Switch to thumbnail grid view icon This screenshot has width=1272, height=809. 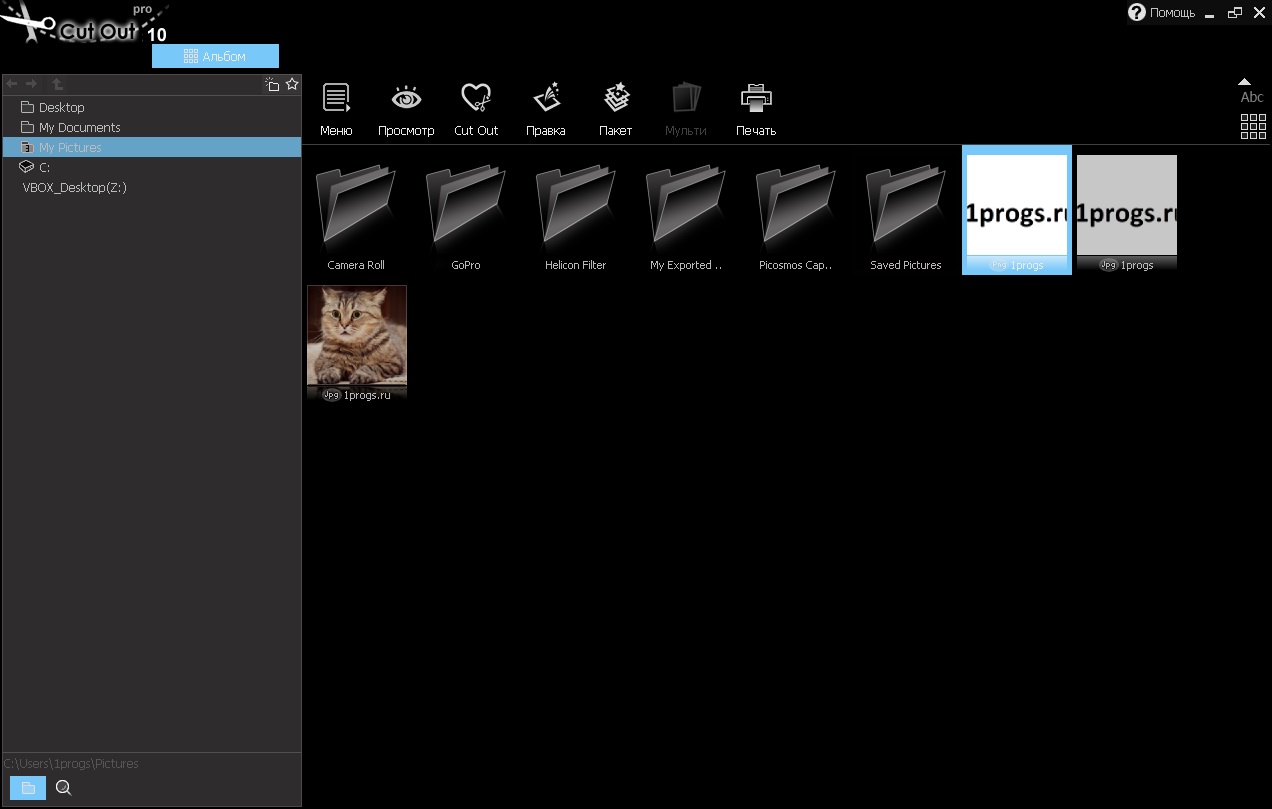[x=1253, y=126]
